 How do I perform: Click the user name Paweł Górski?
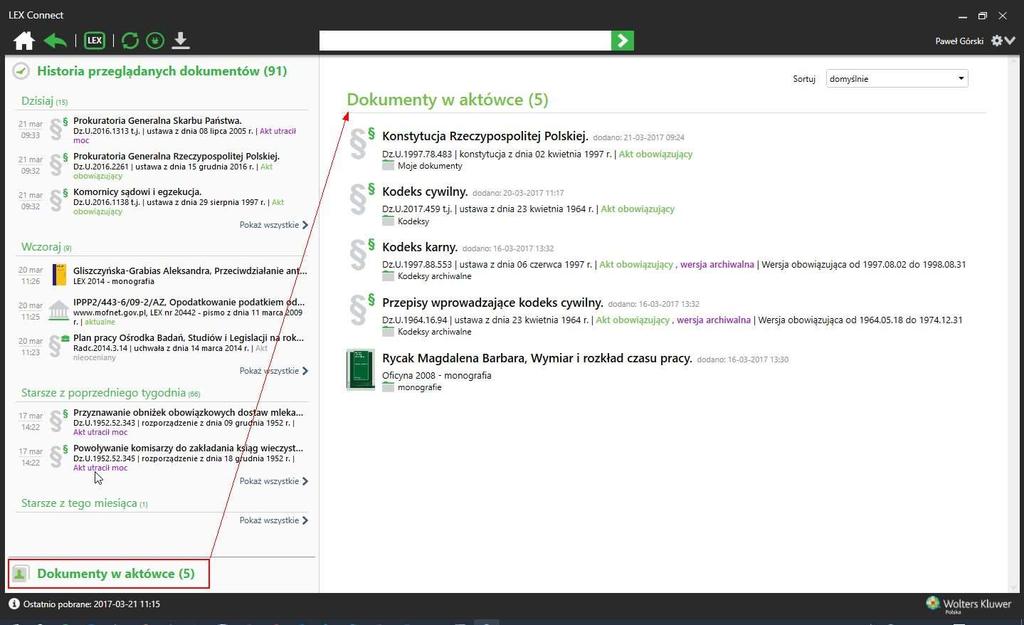[959, 41]
